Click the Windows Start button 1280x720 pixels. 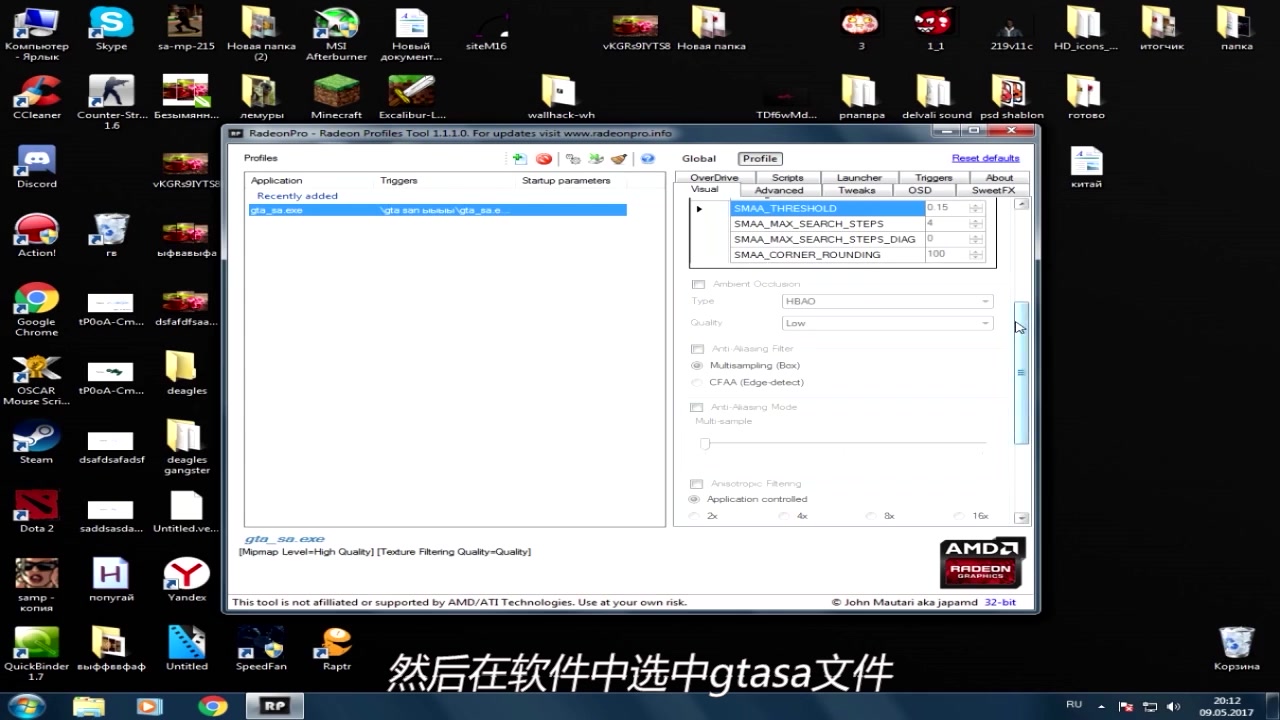click(25, 706)
